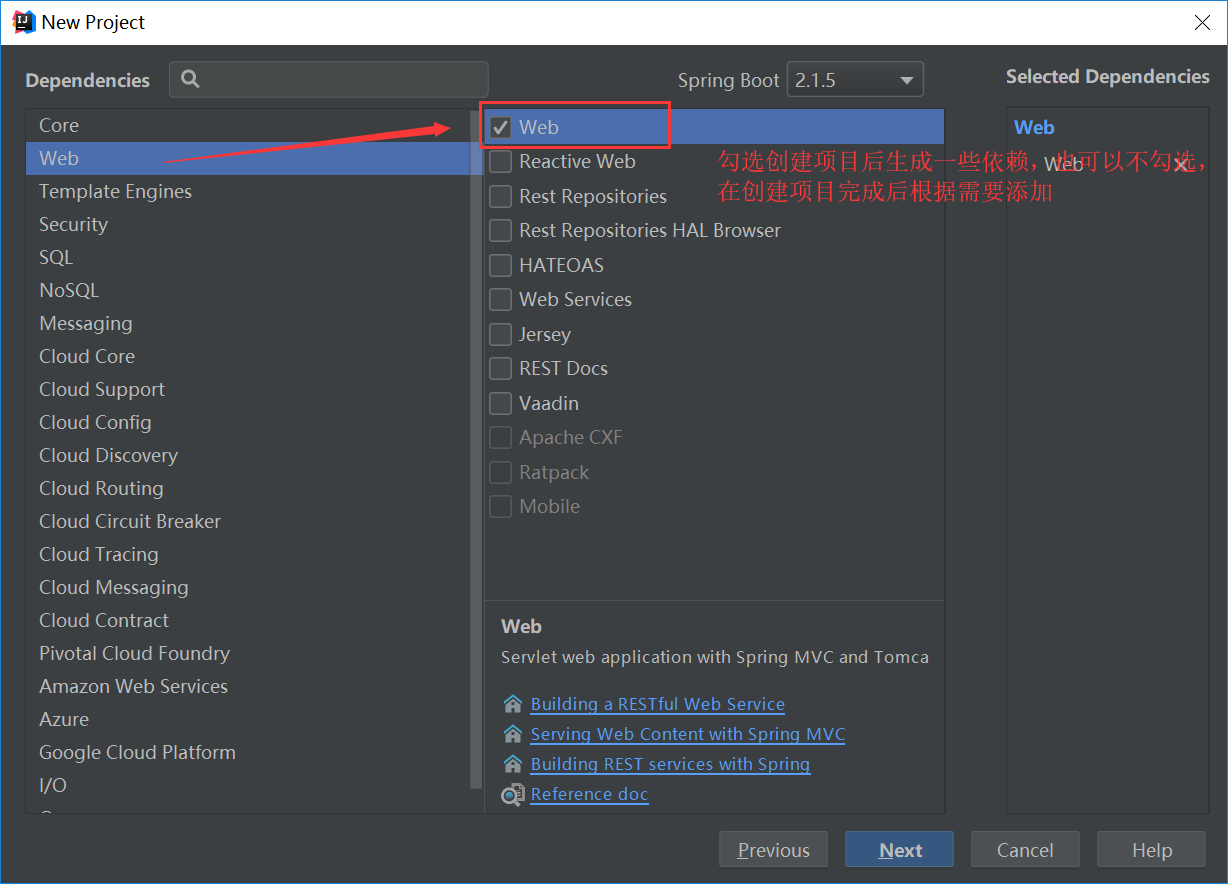Open Cloud Tracing category
Viewport: 1228px width, 884px height.
(248, 554)
